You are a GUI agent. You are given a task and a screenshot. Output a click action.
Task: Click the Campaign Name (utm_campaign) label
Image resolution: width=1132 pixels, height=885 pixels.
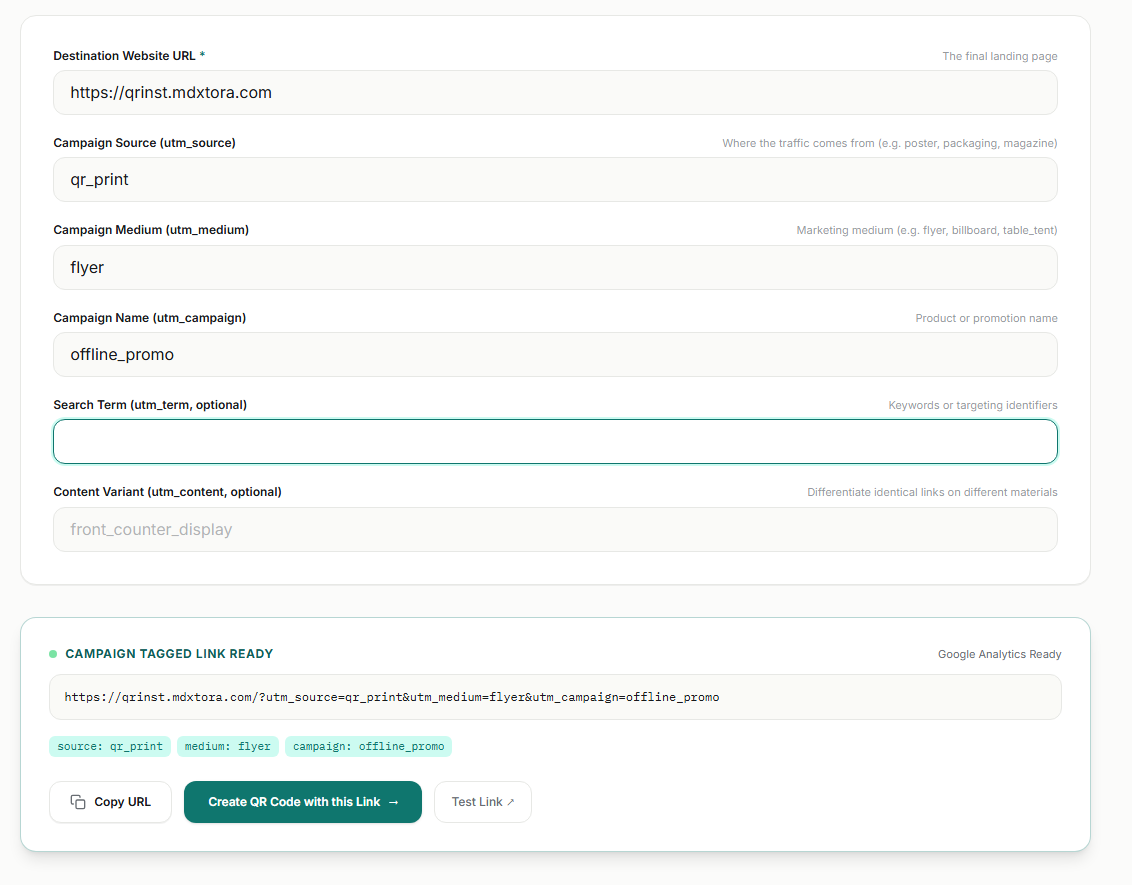[149, 318]
